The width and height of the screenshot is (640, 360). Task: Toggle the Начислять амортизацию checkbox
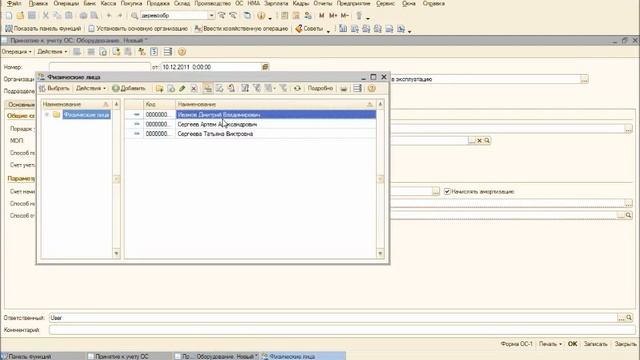point(447,191)
